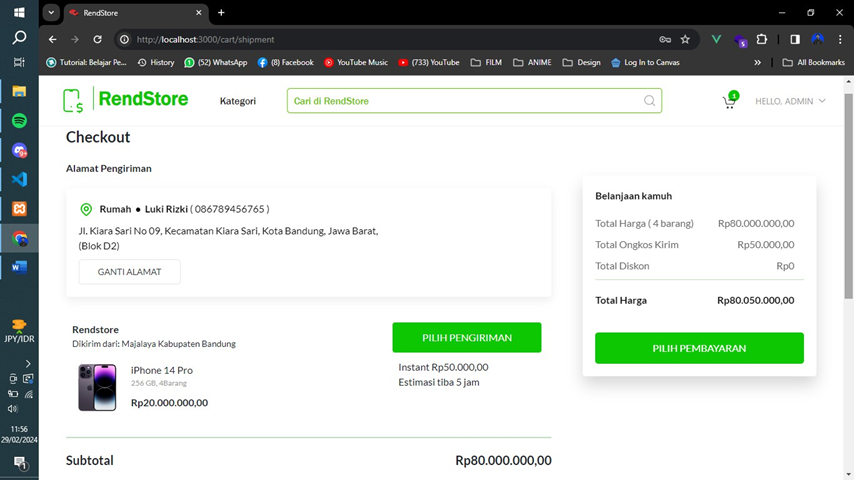Open the History bookmark

pyautogui.click(x=156, y=63)
